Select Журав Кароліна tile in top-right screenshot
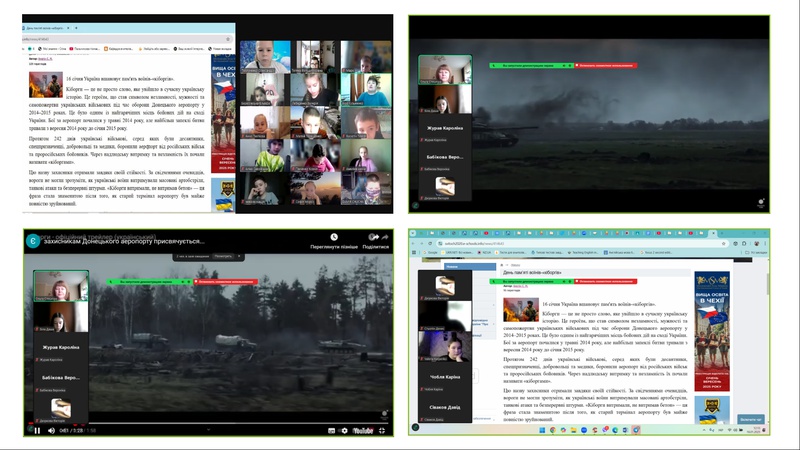 click(x=445, y=129)
